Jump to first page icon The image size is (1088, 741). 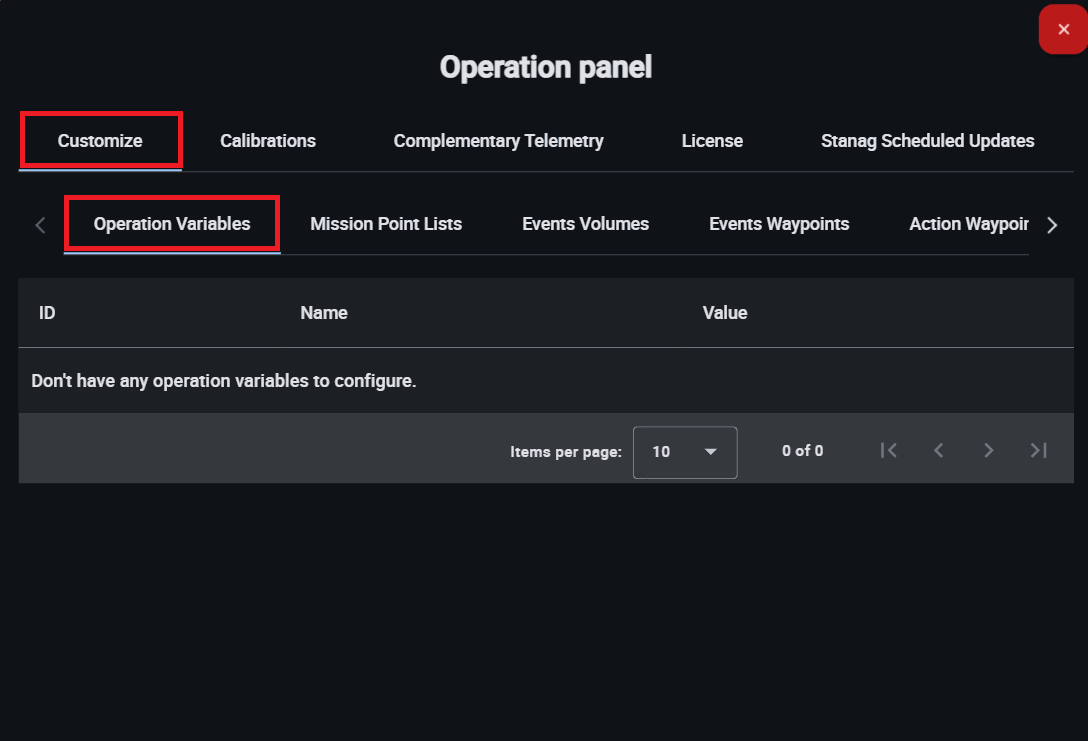click(x=888, y=451)
